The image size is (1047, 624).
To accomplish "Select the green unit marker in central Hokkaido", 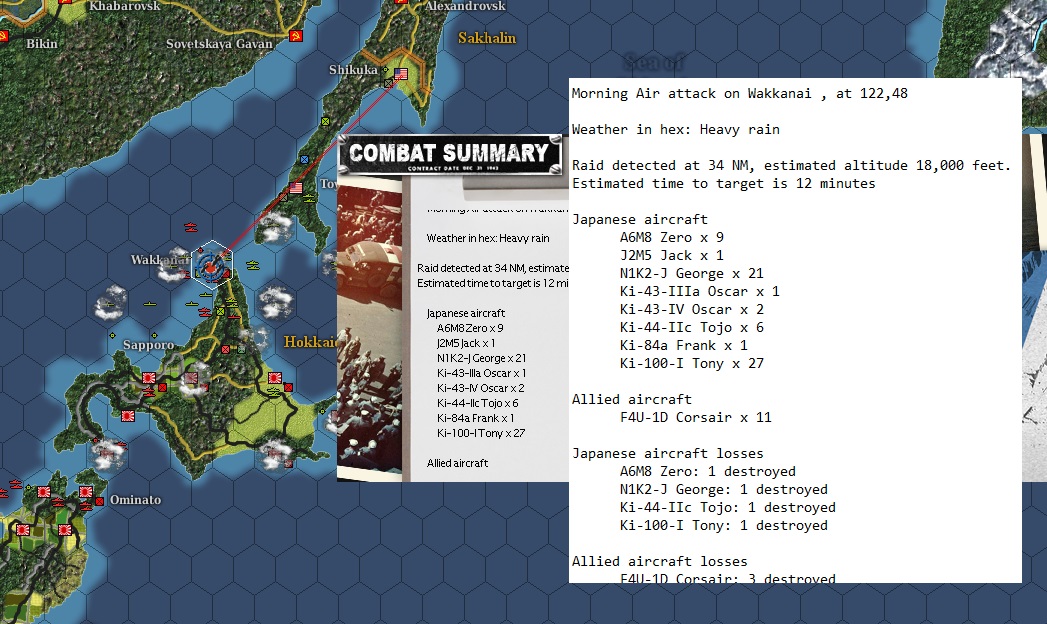I will point(241,349).
